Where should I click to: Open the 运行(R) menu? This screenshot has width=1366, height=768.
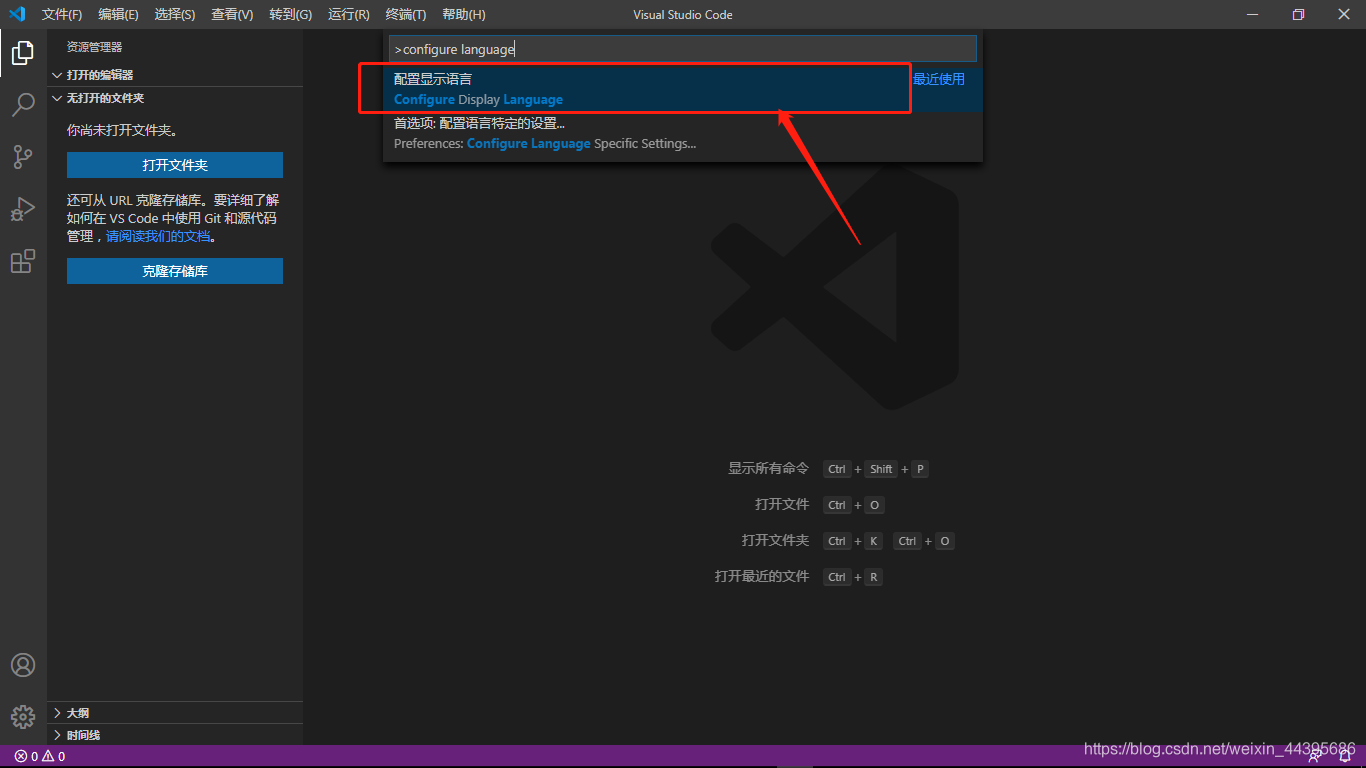pos(348,14)
